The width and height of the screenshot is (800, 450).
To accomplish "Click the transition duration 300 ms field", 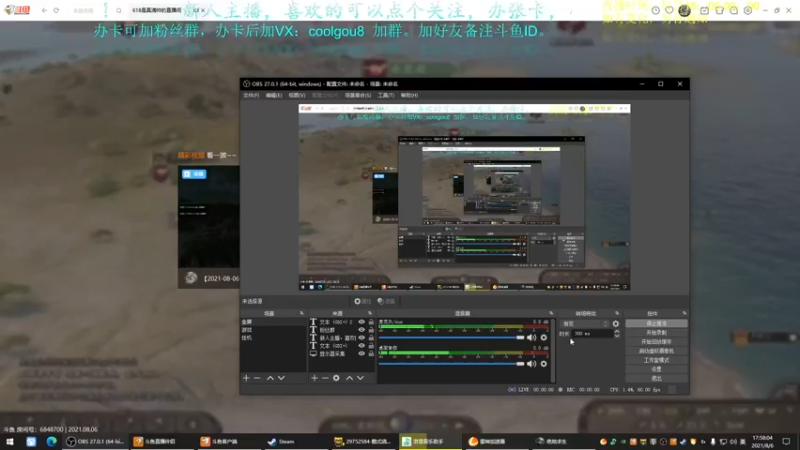I will (x=592, y=334).
